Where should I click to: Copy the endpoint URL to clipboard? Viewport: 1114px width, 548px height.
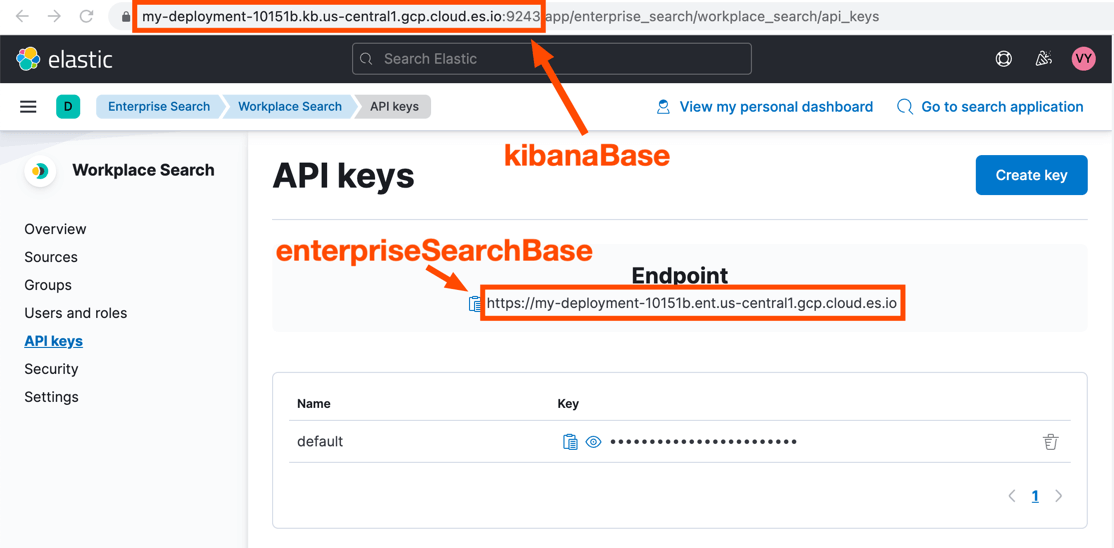coord(475,303)
